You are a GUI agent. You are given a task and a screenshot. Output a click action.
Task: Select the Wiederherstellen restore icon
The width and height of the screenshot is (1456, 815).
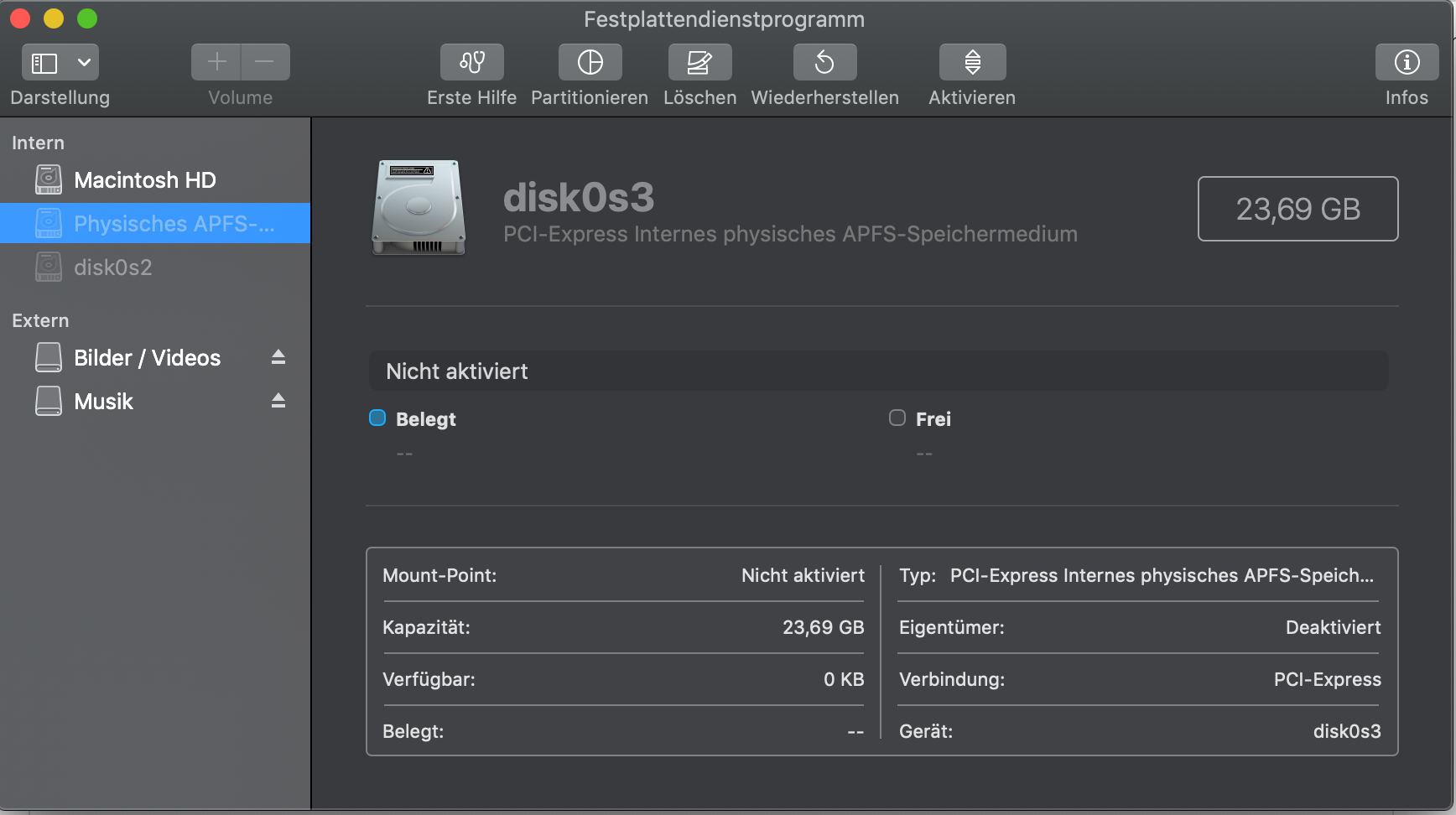[824, 62]
